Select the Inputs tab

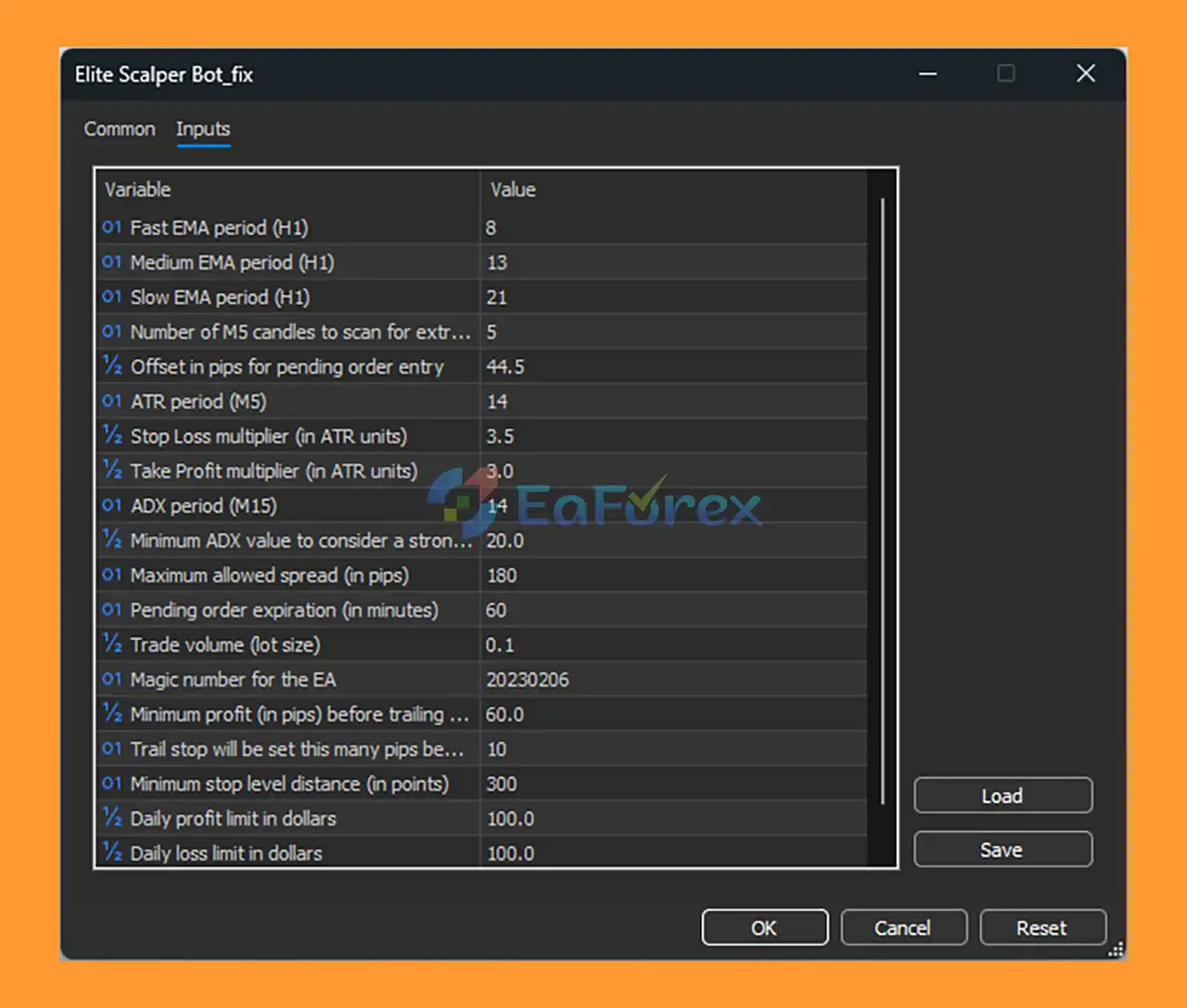coord(203,129)
